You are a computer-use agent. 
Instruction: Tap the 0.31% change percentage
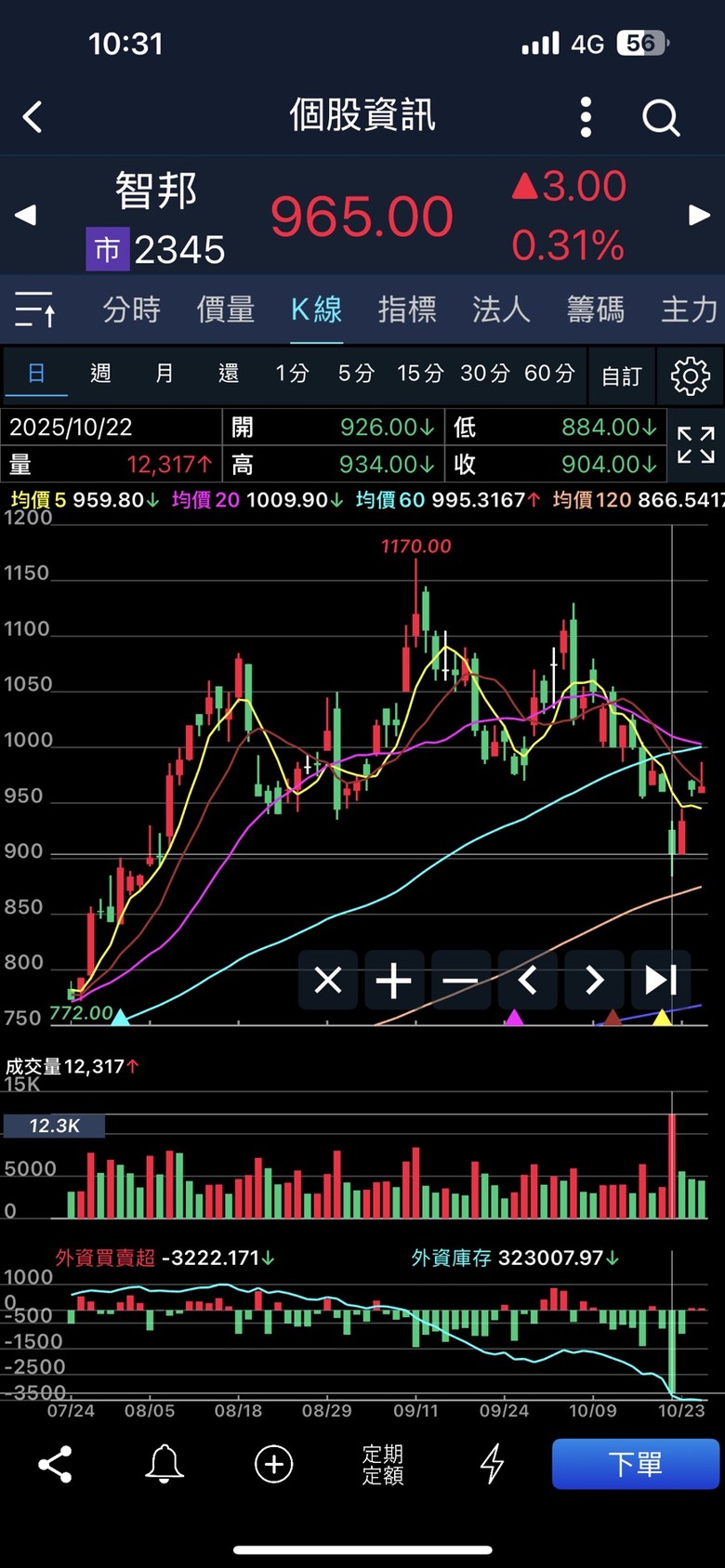click(x=568, y=246)
